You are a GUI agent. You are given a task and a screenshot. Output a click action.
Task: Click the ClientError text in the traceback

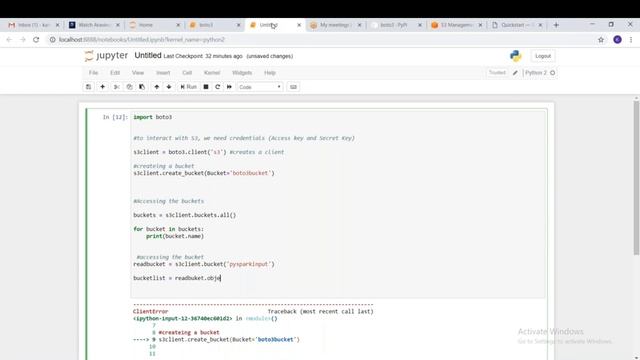coord(151,311)
